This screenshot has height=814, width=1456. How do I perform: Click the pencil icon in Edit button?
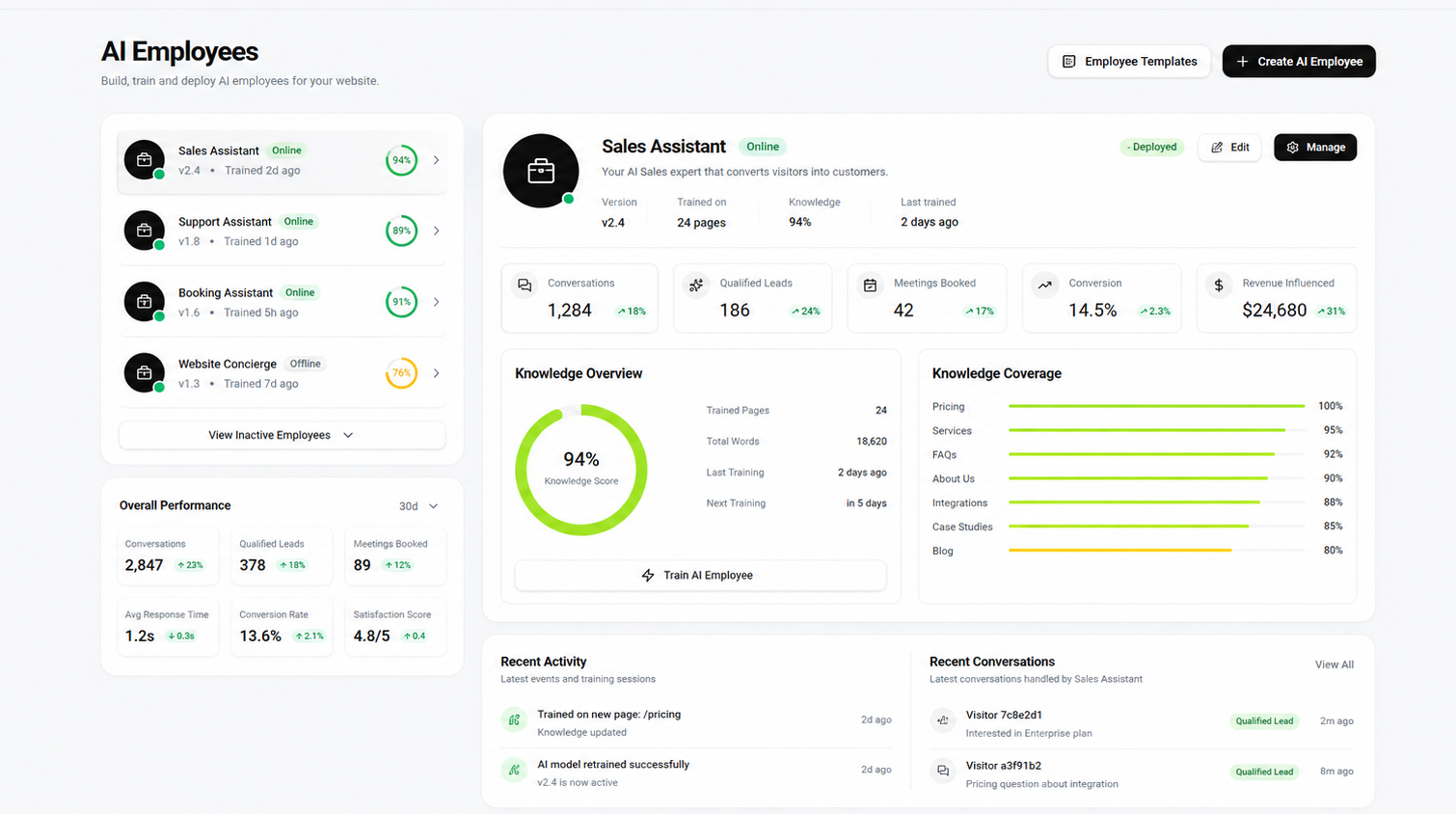point(1217,148)
